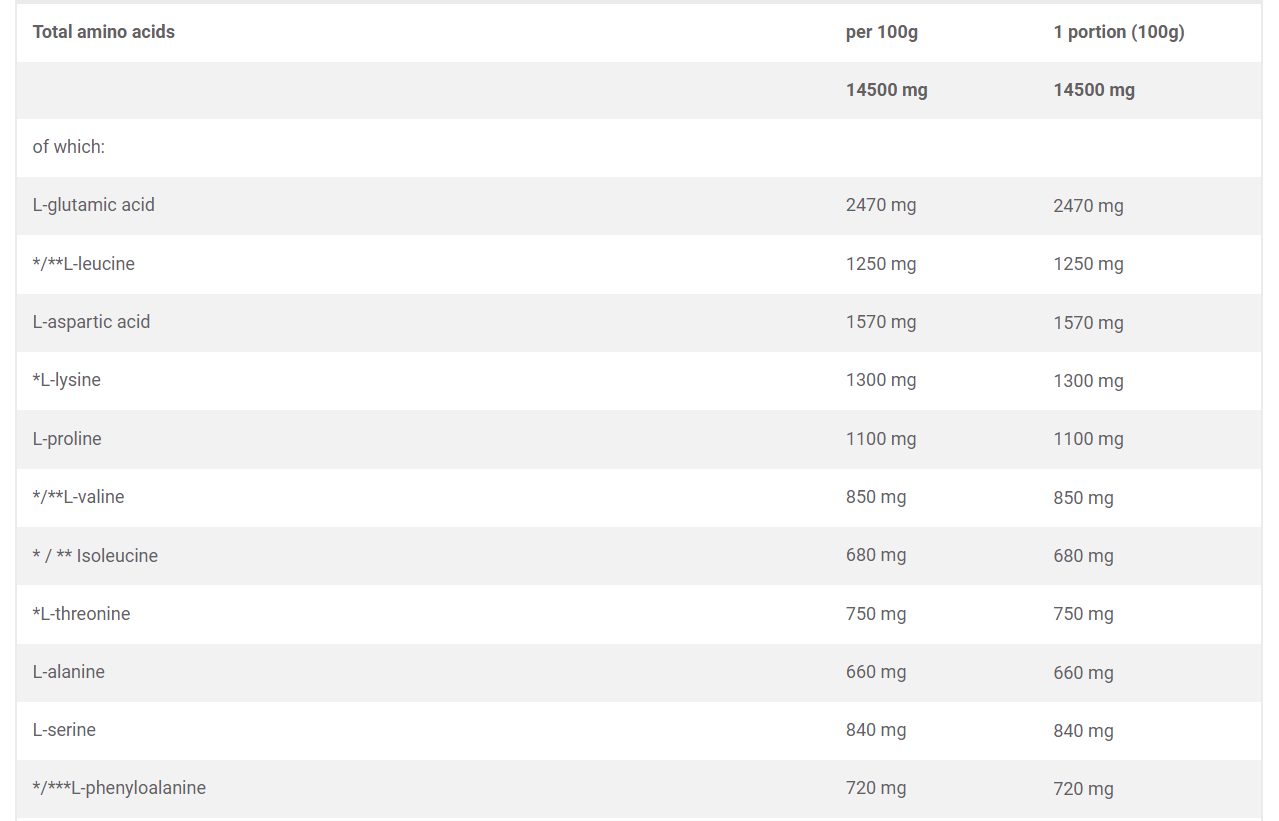Select the L-aspartic acid row label
This screenshot has height=821, width=1279.
click(91, 322)
